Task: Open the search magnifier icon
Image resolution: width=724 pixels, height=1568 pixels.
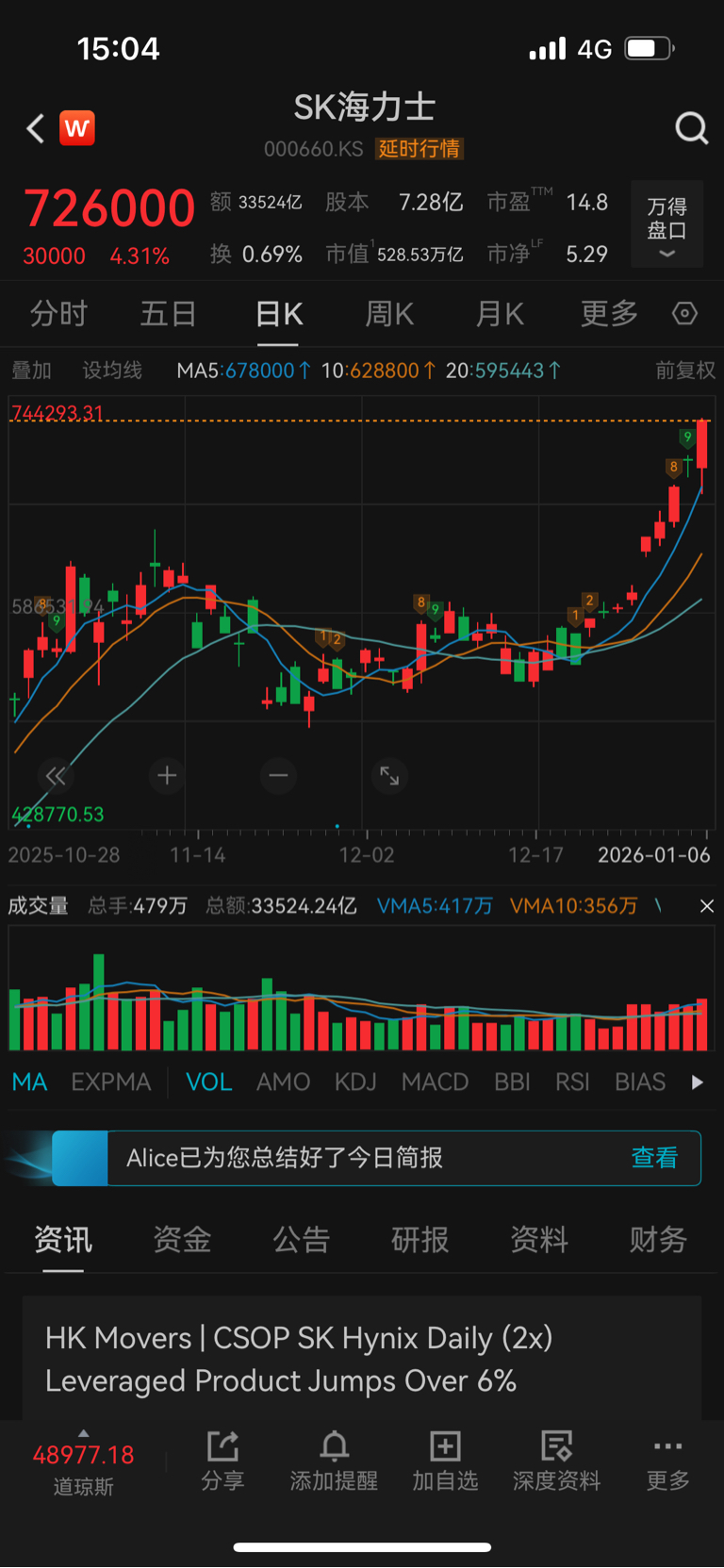Action: pos(691,127)
